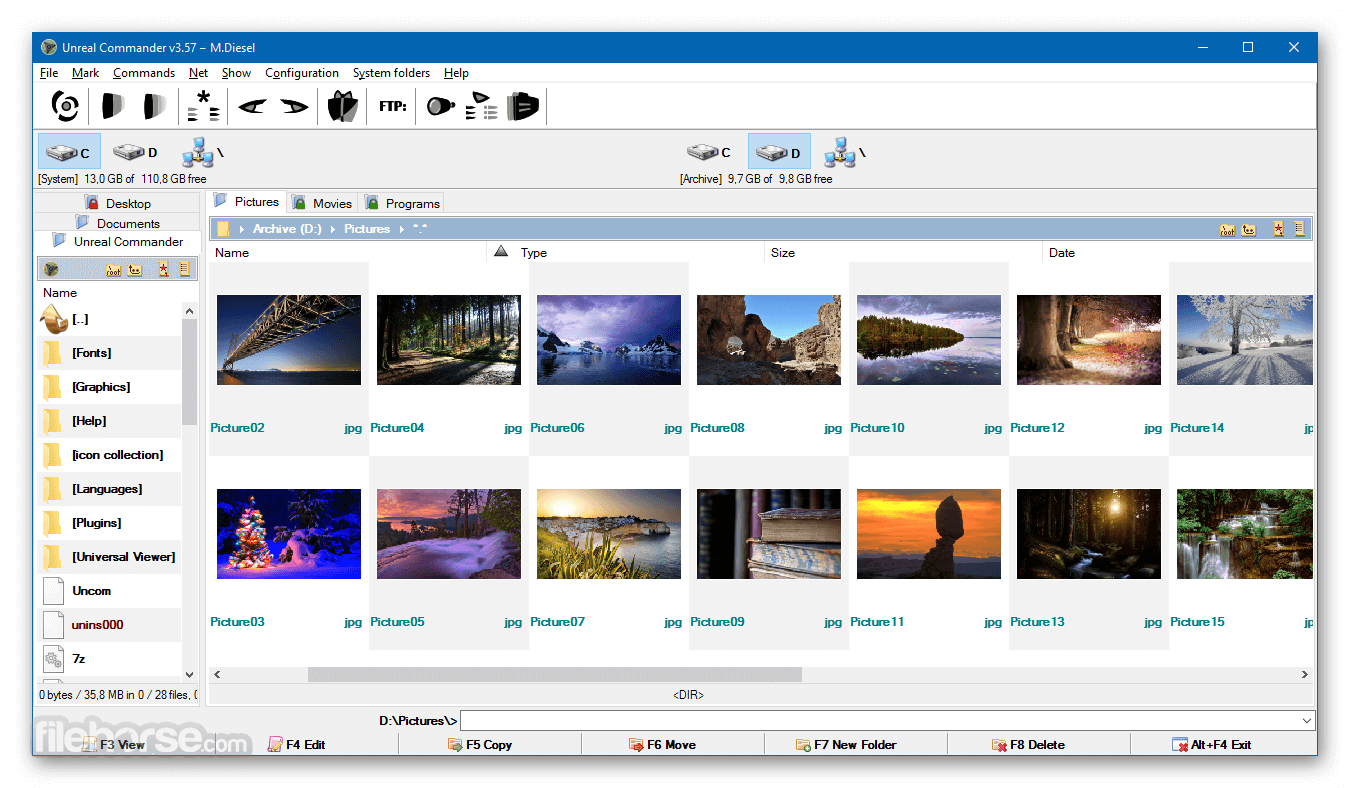The height and width of the screenshot is (788, 1350).
Task: Select the Picture09 books thumbnail
Action: (768, 534)
